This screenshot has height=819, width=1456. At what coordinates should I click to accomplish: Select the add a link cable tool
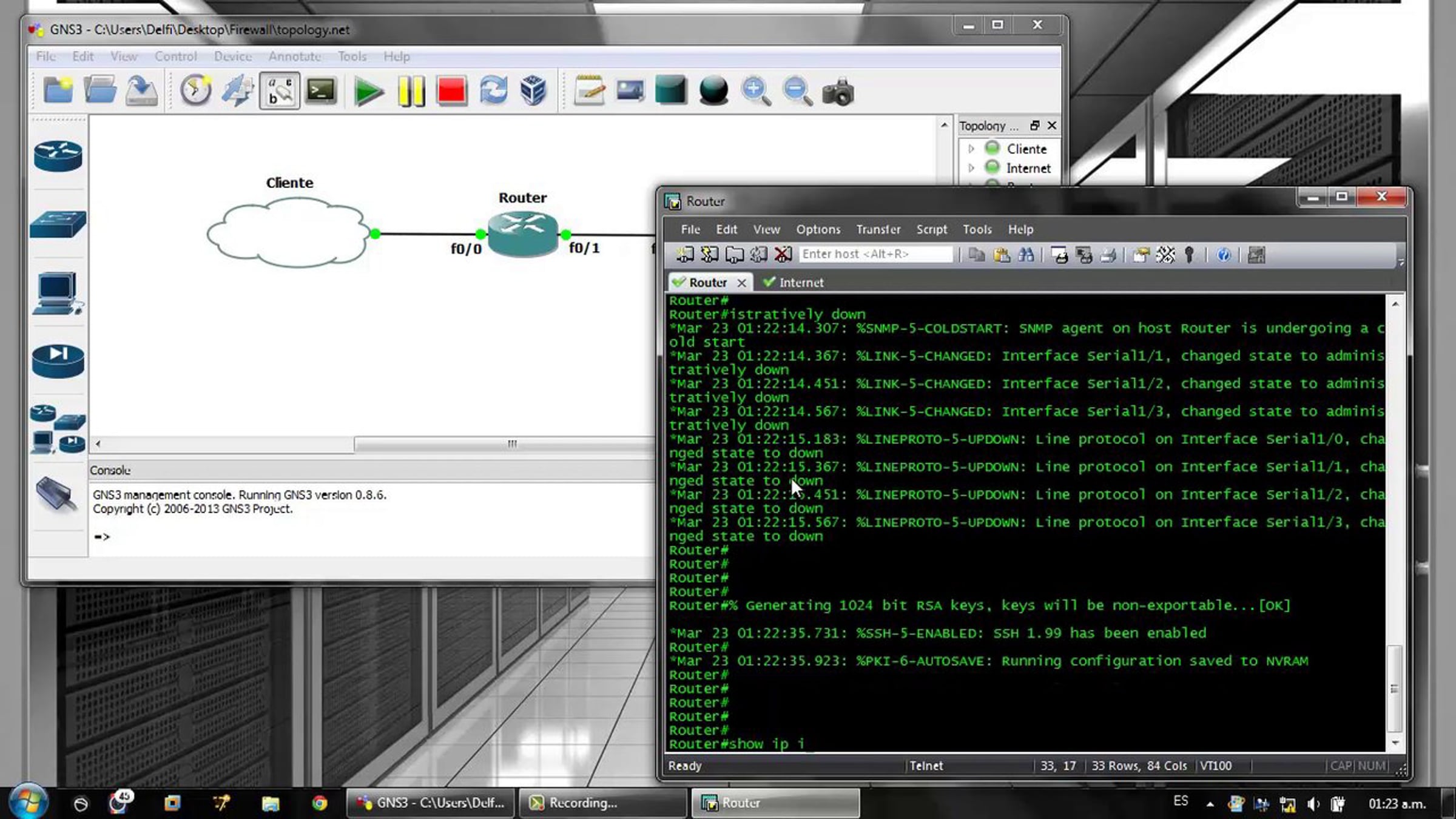pyautogui.click(x=56, y=494)
